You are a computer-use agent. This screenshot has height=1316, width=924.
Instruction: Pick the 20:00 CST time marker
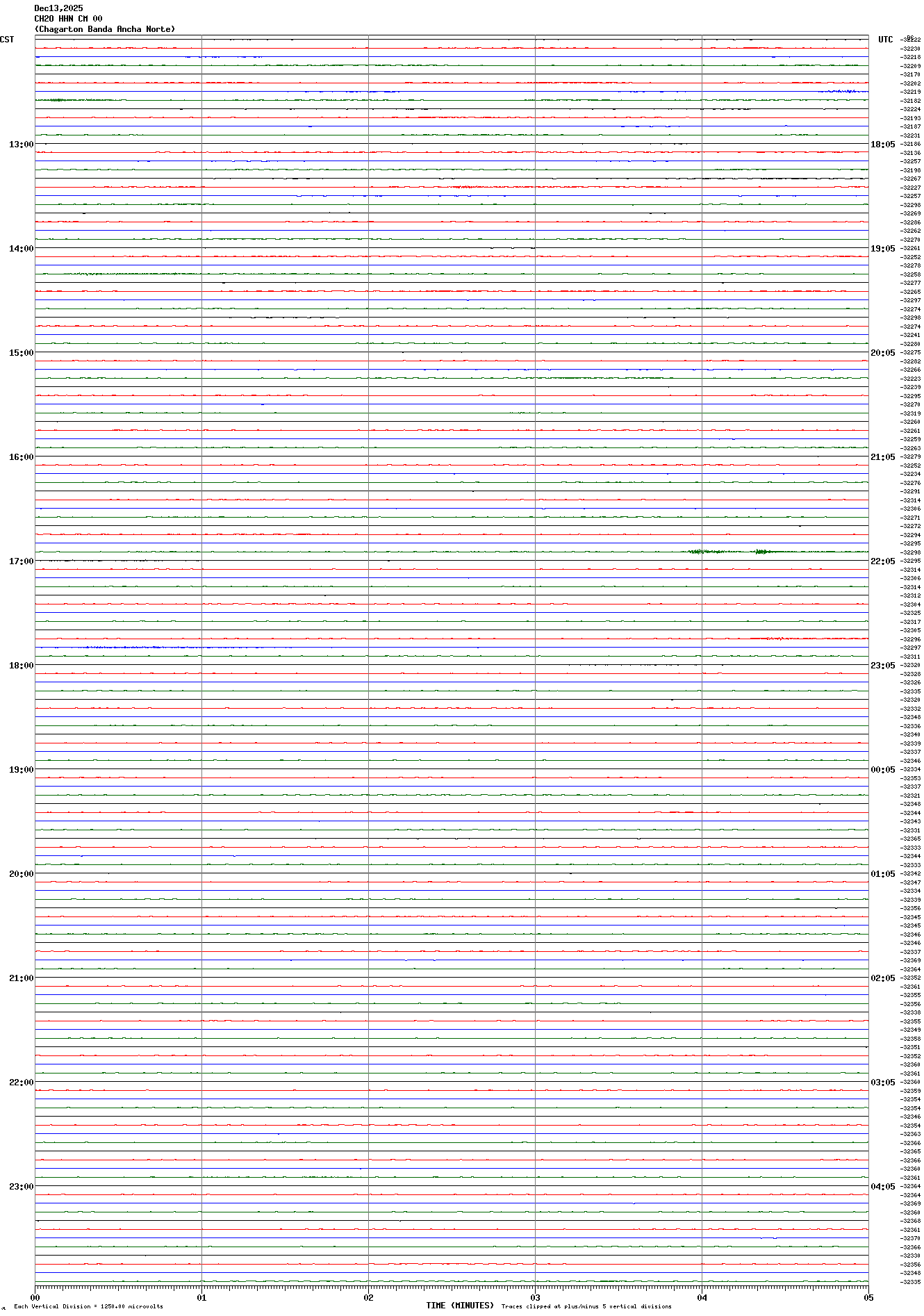[x=21, y=874]
